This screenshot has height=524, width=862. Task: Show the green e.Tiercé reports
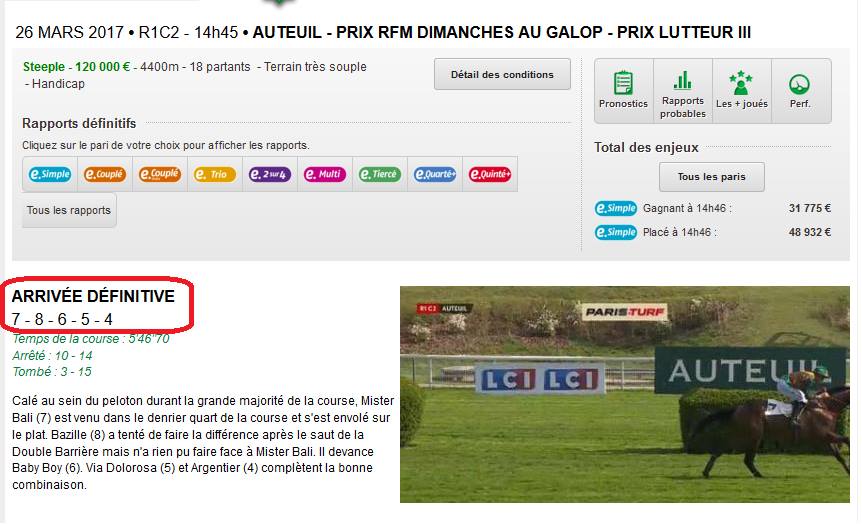coord(380,174)
